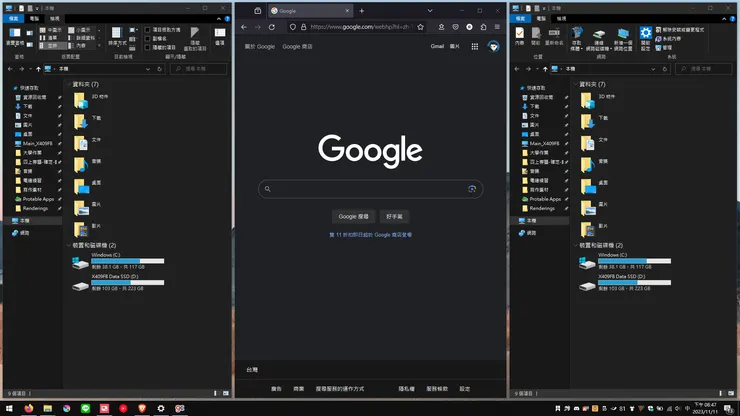Image resolution: width=740 pixels, height=416 pixels.
Task: Select X409FB Data SSD (D:) bar, left Explorer
Action: pyautogui.click(x=127, y=283)
